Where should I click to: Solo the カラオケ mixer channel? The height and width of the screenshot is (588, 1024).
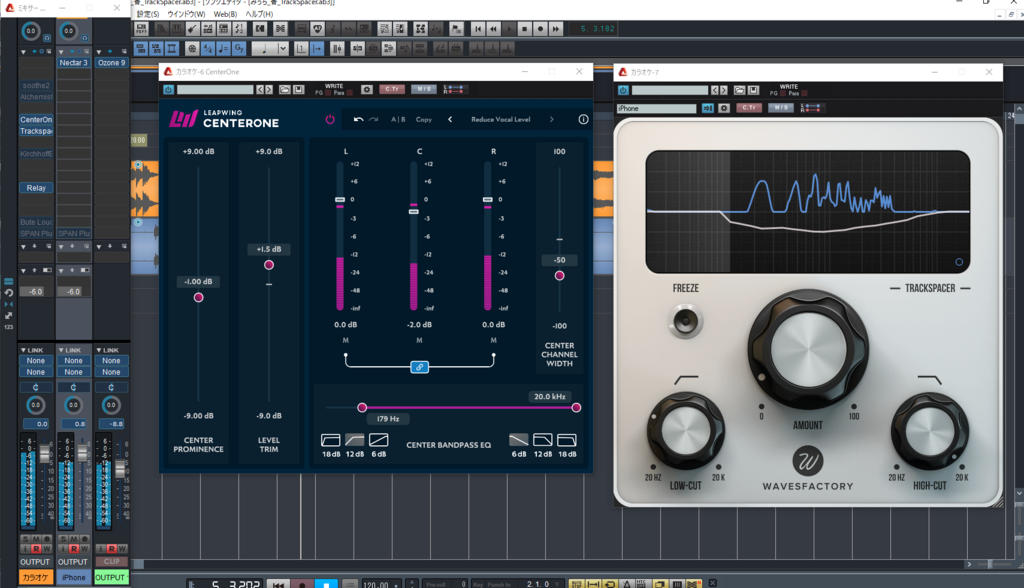pos(25,540)
